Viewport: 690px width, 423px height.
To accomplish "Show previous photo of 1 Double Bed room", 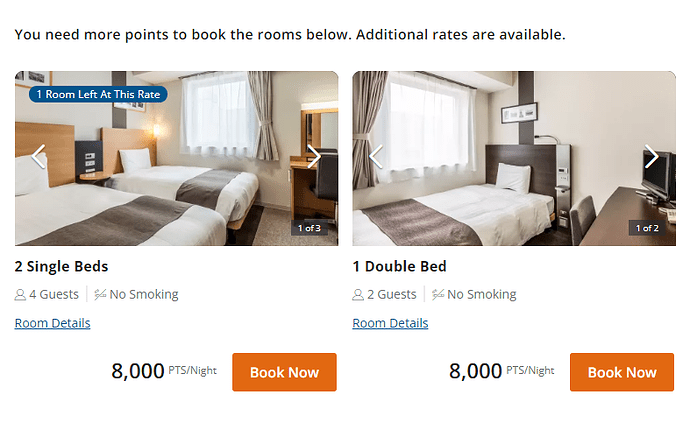I will [x=376, y=157].
